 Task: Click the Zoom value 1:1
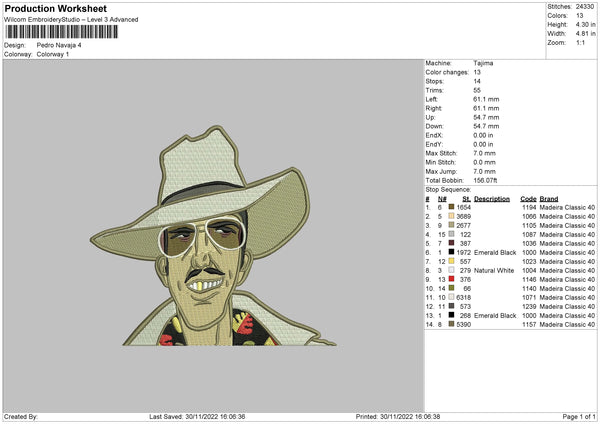[580, 42]
